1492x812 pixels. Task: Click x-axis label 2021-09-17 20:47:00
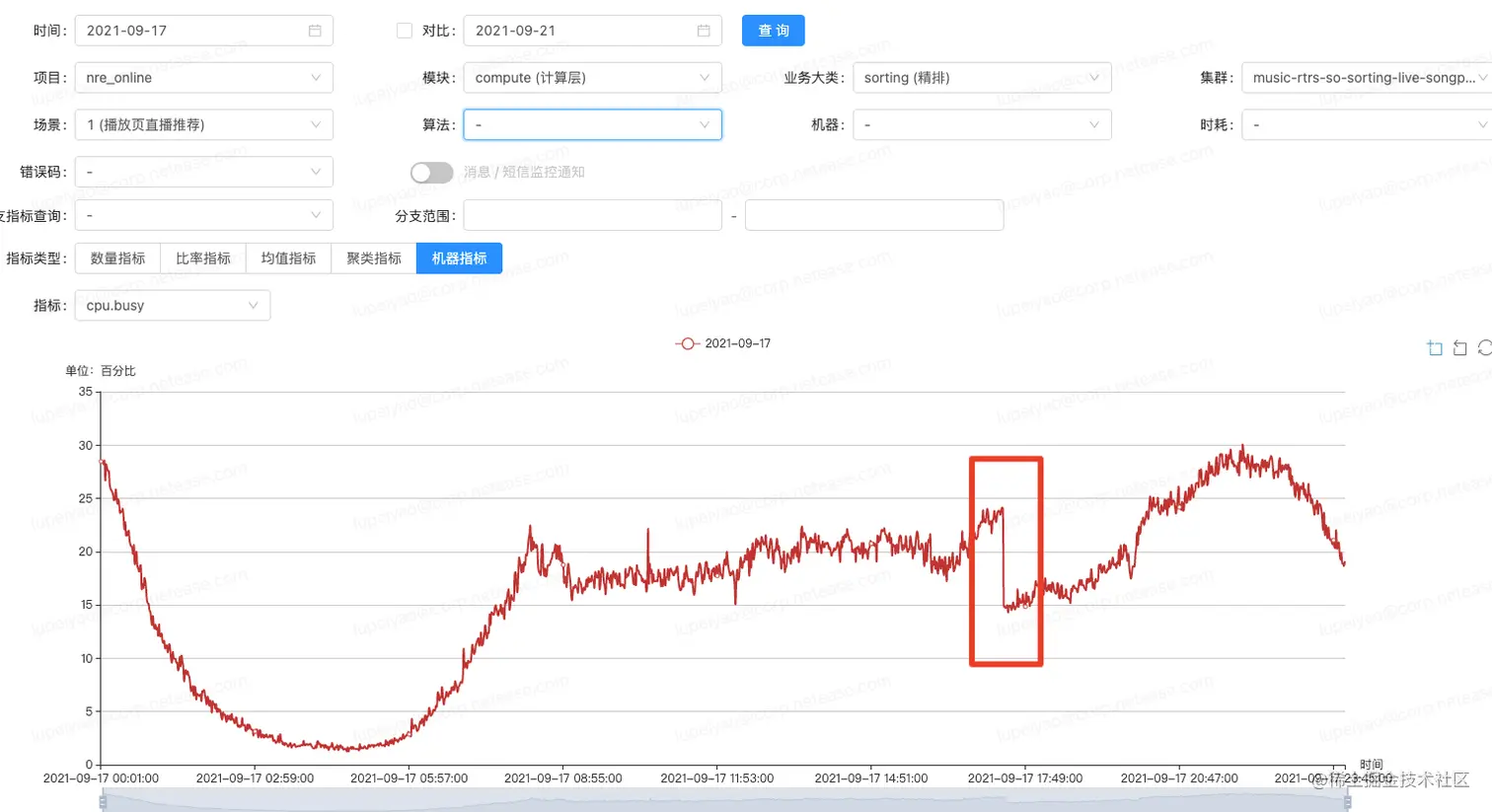[1179, 778]
